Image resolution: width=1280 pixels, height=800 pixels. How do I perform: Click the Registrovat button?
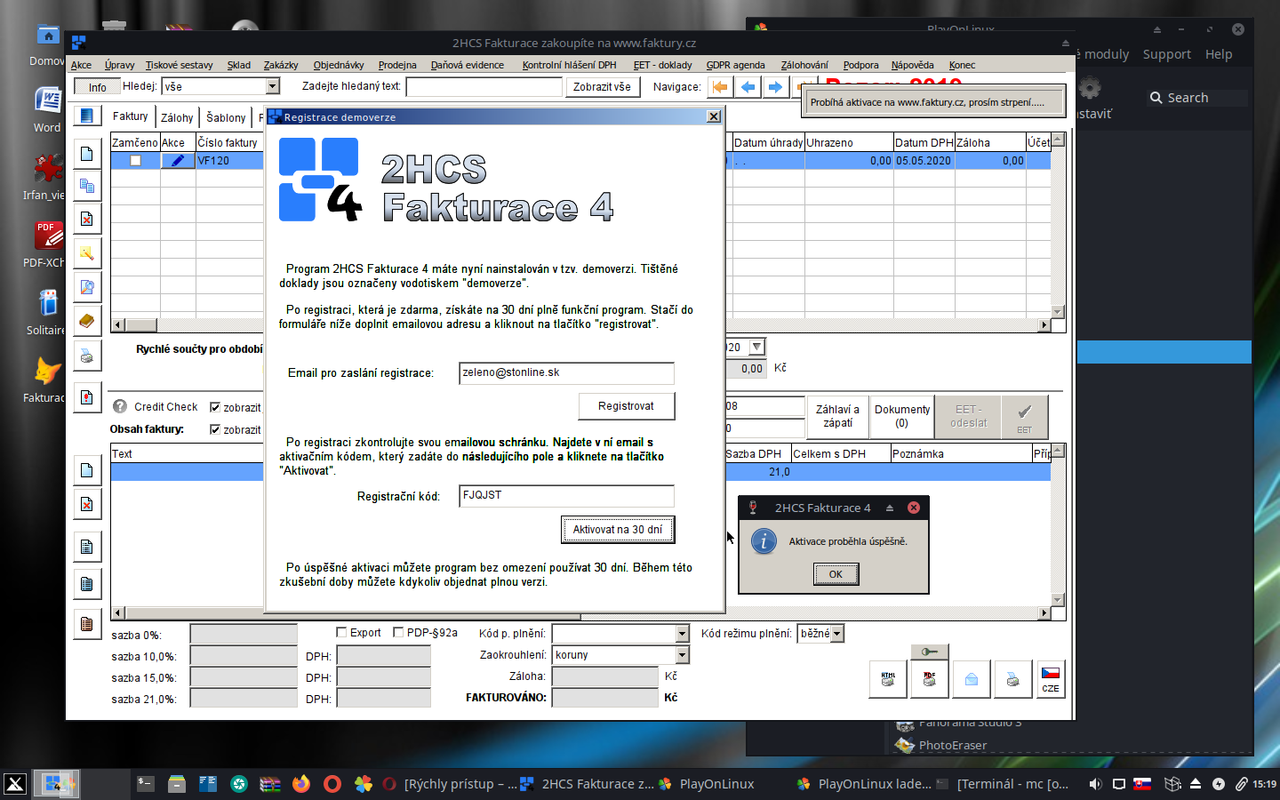(x=626, y=406)
